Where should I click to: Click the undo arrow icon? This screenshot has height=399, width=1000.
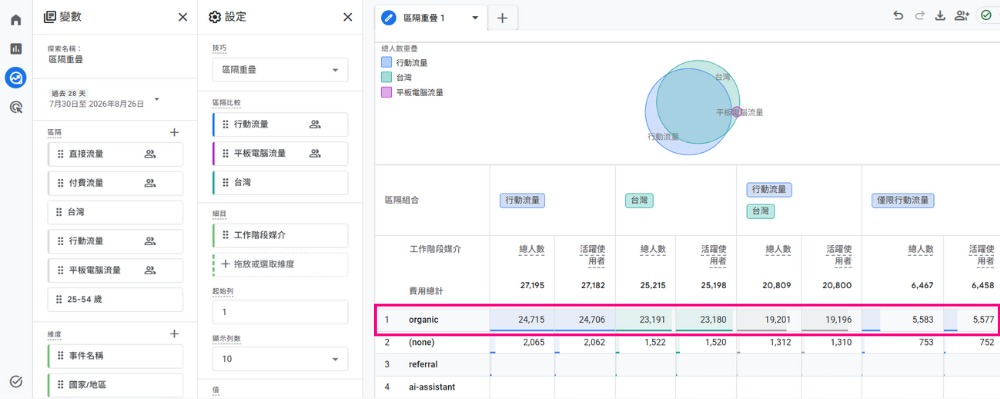point(898,17)
